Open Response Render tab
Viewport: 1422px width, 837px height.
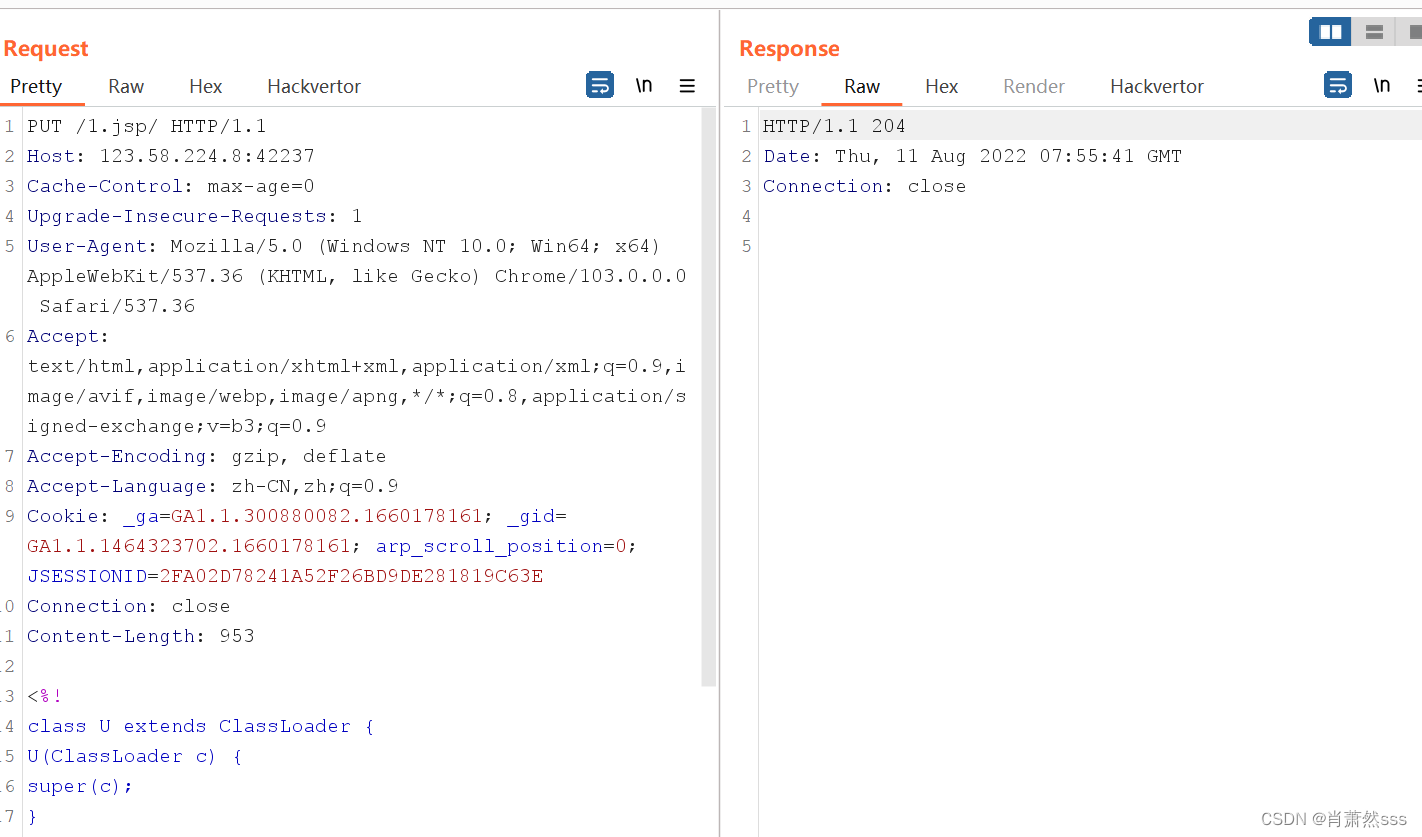[x=1034, y=86]
